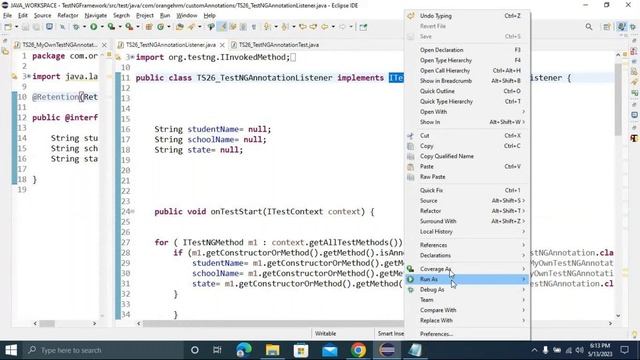
Task: Click the toolbar Search magnifier icon
Action: coord(589,27)
